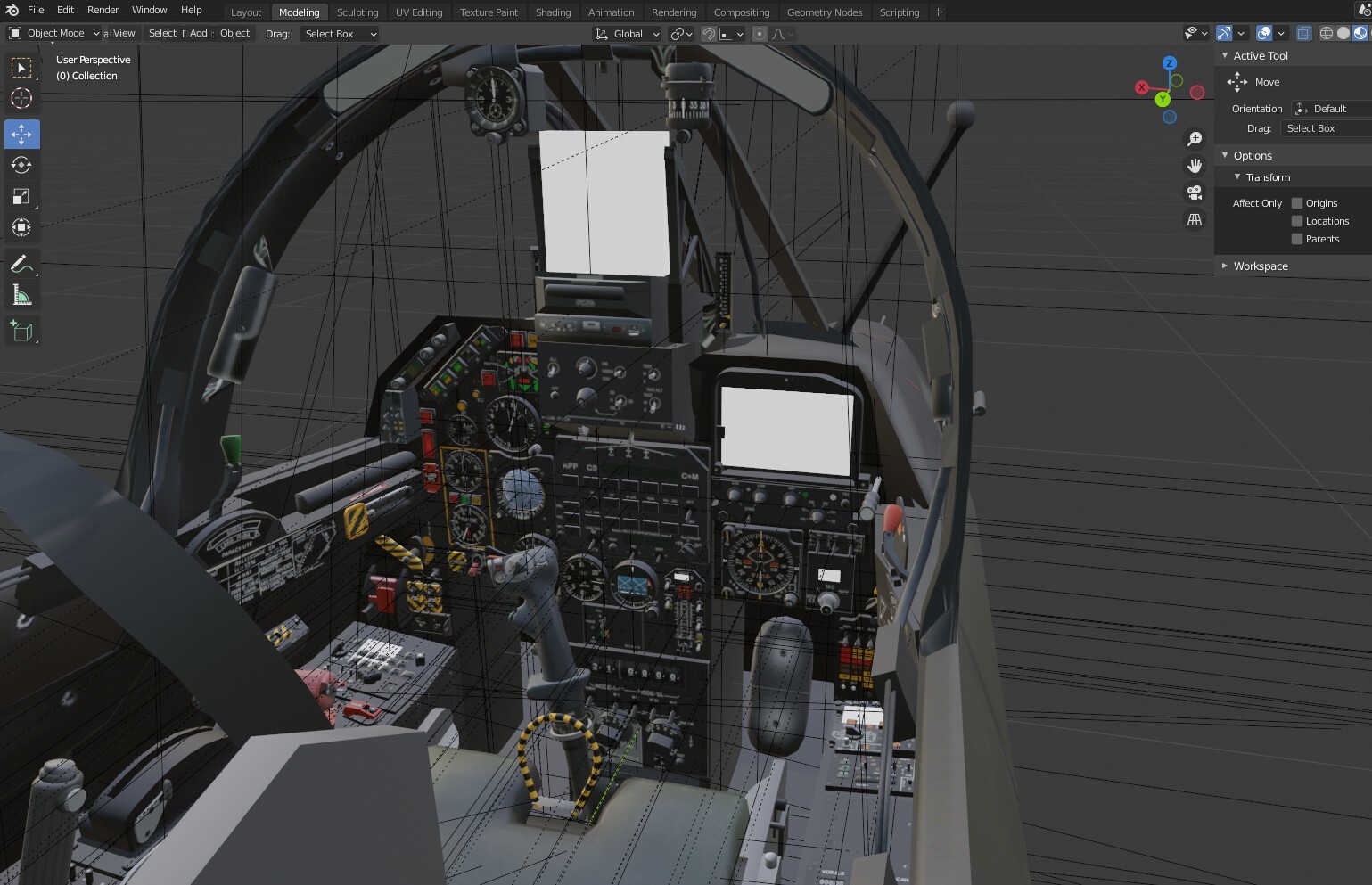Select the Scale tool
1372x885 pixels.
coord(21,196)
